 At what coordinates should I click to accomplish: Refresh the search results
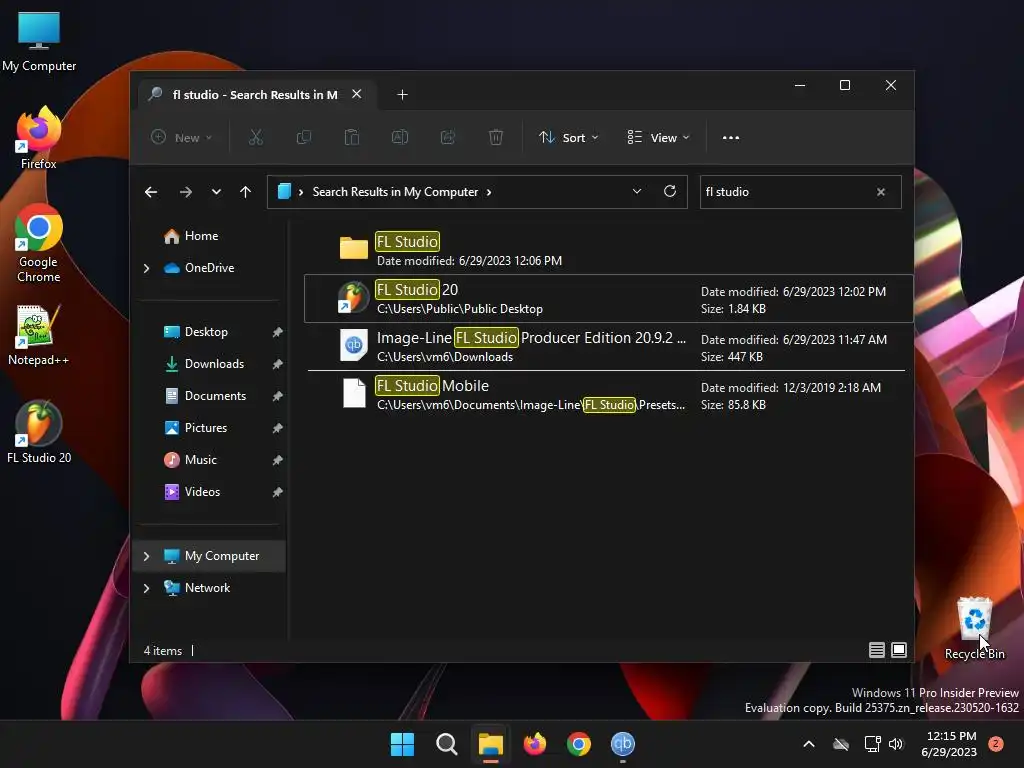(670, 191)
